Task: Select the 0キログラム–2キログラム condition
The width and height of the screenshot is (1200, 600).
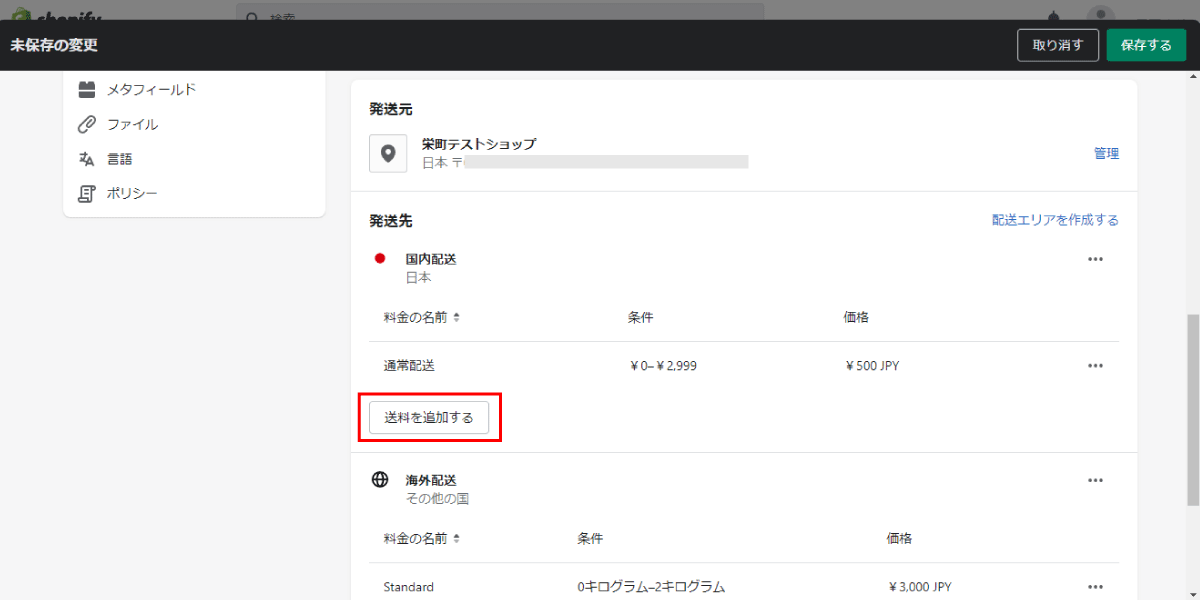Action: (651, 587)
